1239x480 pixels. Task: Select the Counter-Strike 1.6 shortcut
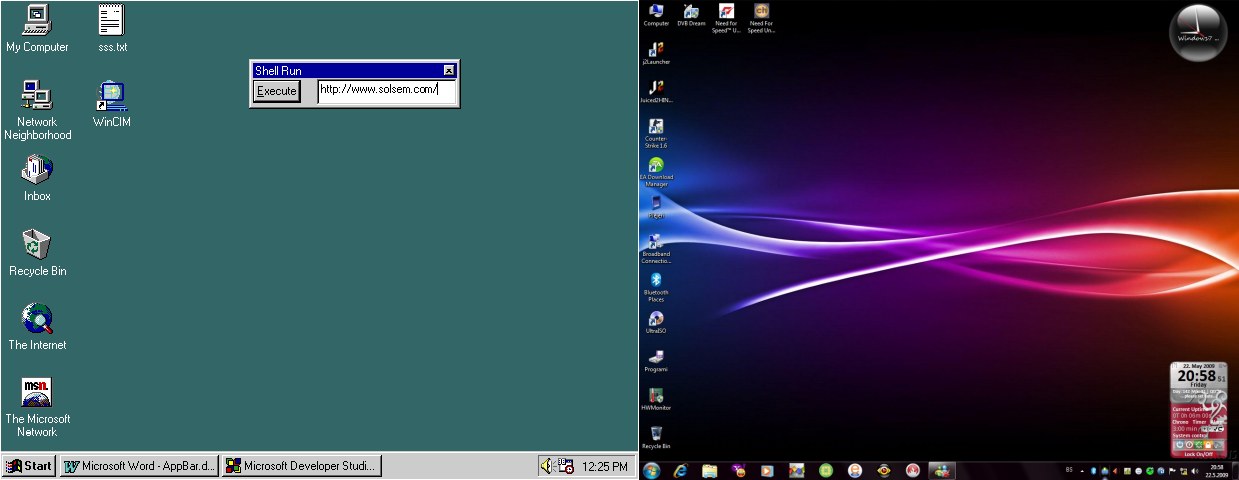pos(656,133)
